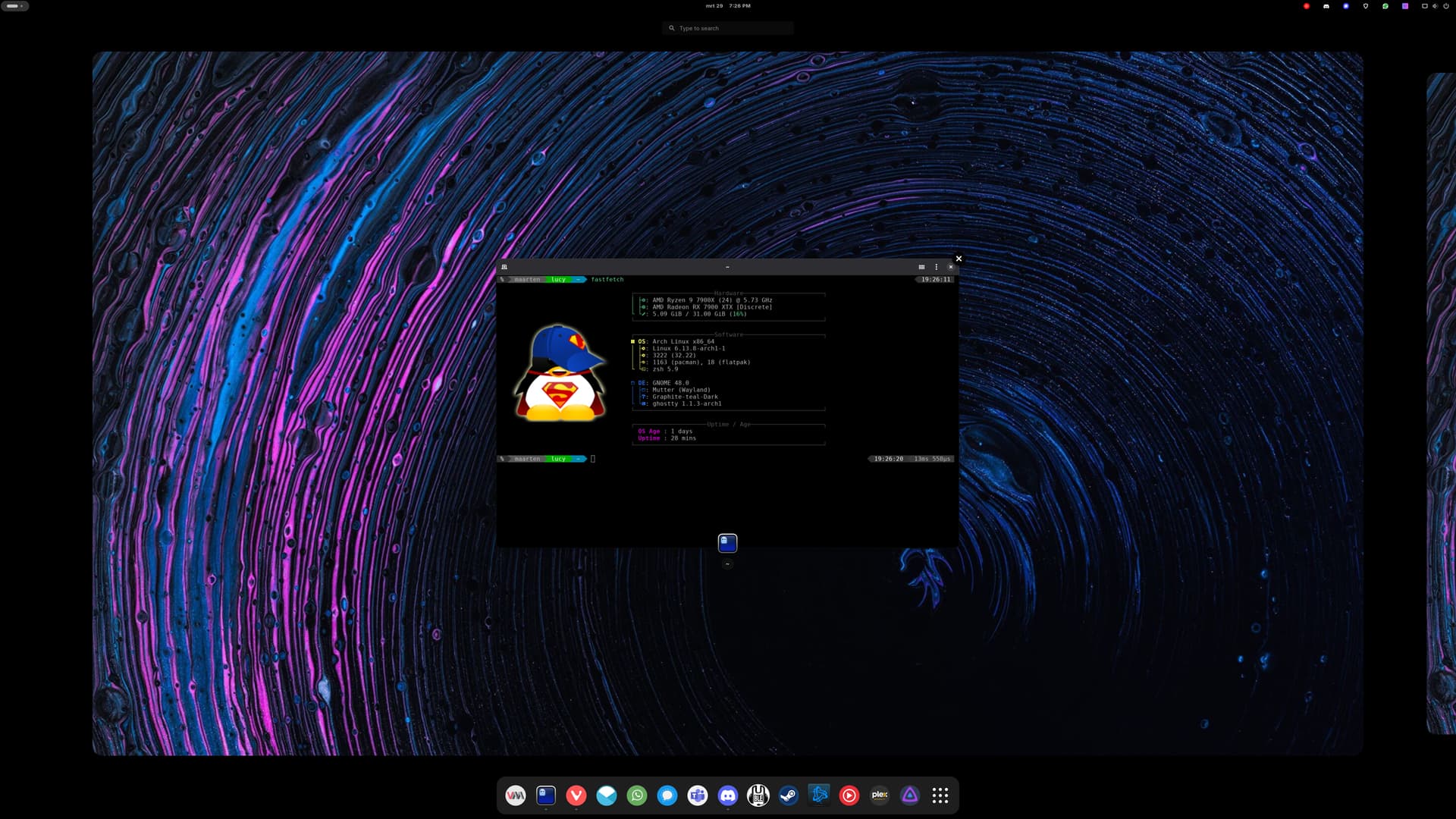This screenshot has width=1456, height=819.
Task: Click the '1163 (pacman), 18 (flatpak)' line
Action: coord(701,362)
